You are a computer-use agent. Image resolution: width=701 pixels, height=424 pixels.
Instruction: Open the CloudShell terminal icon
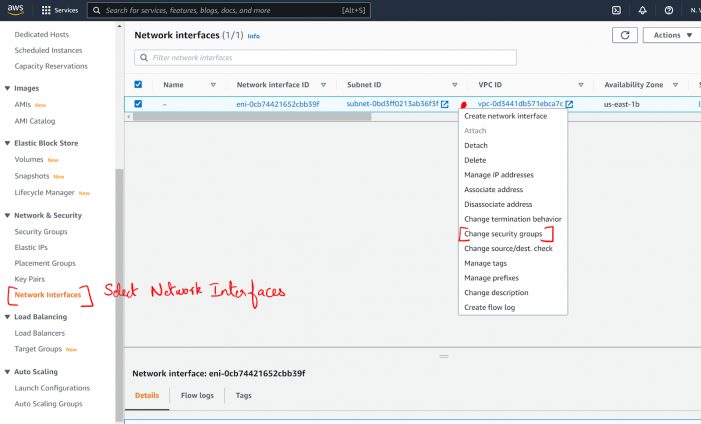616,10
